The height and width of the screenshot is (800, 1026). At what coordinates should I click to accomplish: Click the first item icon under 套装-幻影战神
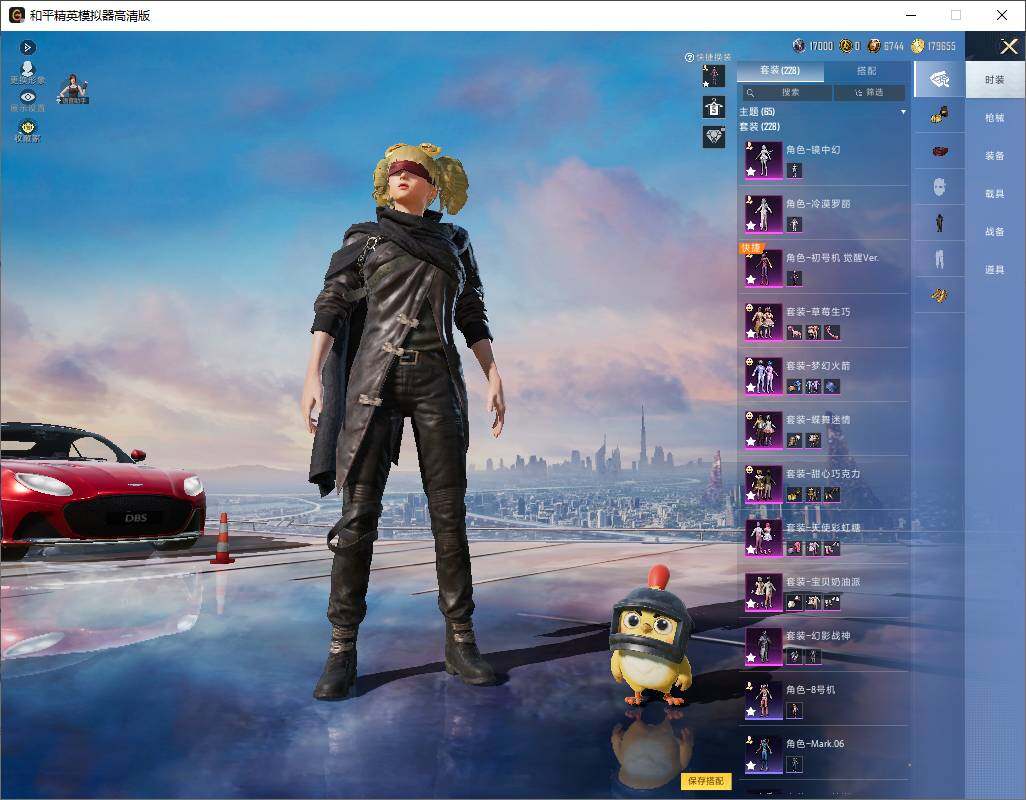[x=794, y=656]
